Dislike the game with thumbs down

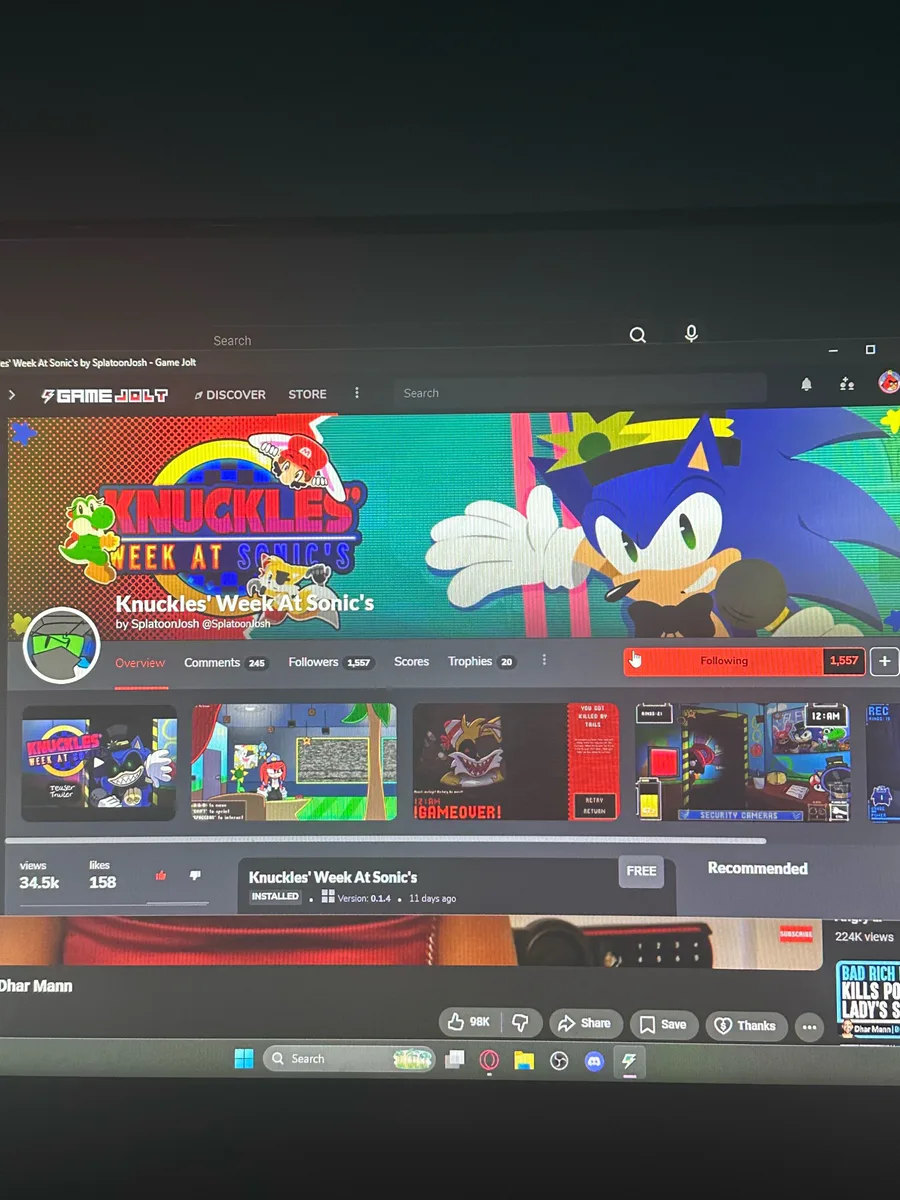tap(195, 876)
